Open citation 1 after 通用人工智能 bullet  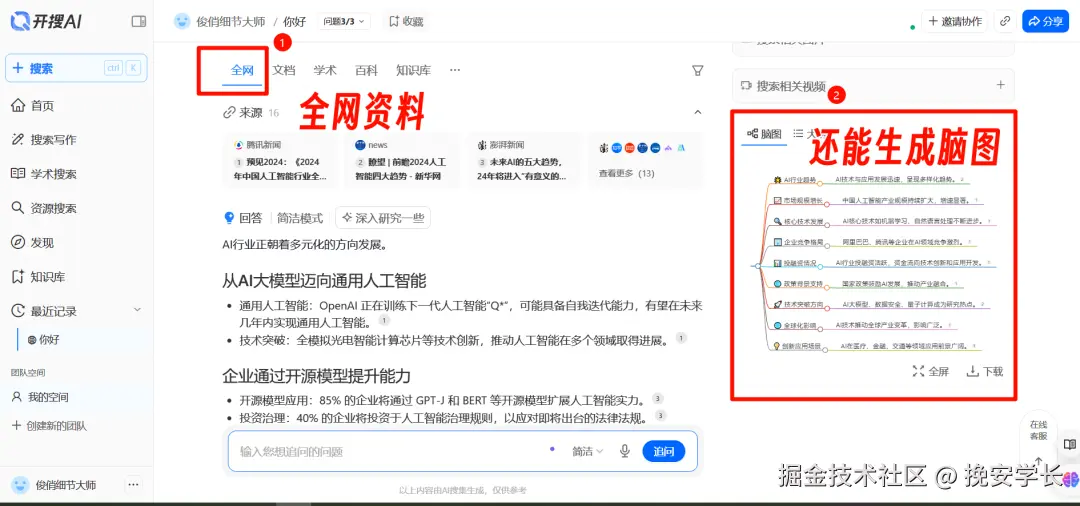pos(384,321)
